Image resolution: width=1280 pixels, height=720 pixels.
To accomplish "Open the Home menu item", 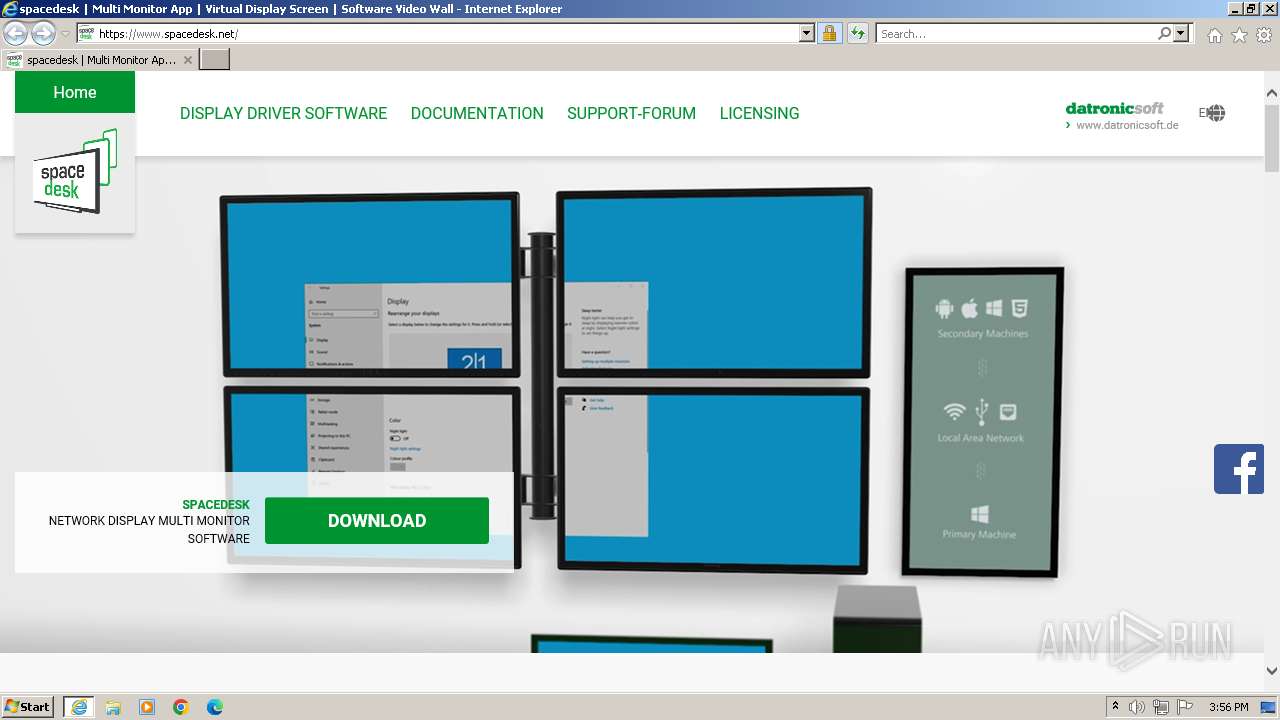I will tap(75, 92).
